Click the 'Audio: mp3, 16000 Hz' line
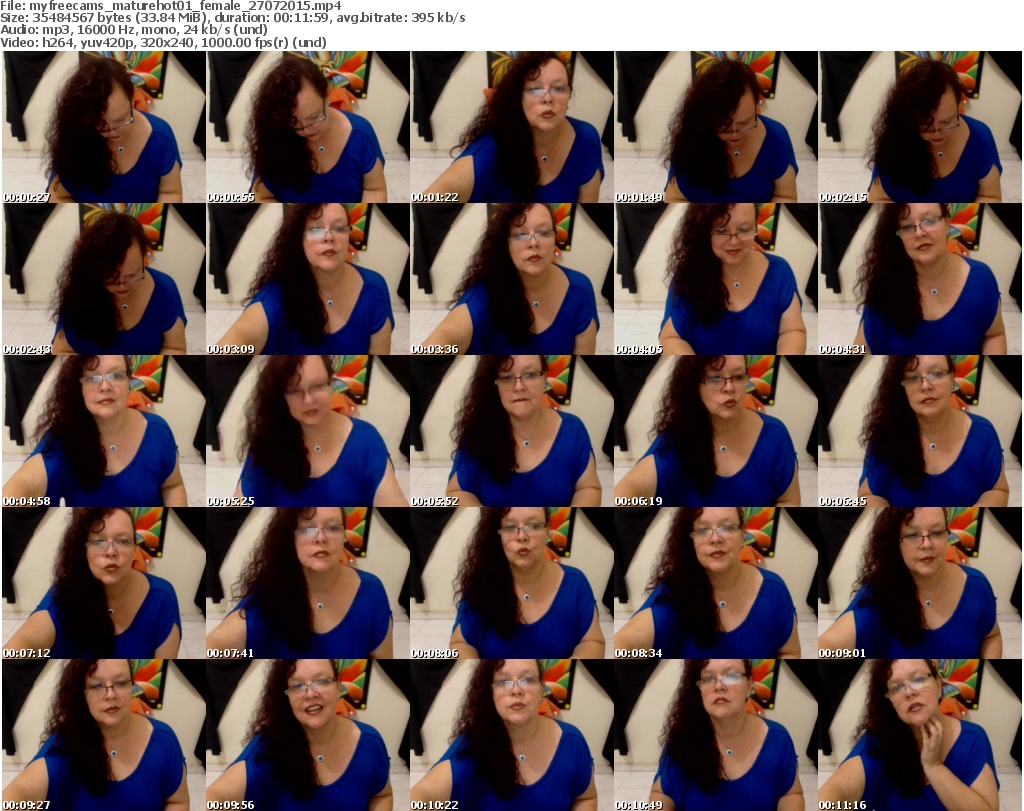Screen dimensions: 1024x811 pos(134,30)
